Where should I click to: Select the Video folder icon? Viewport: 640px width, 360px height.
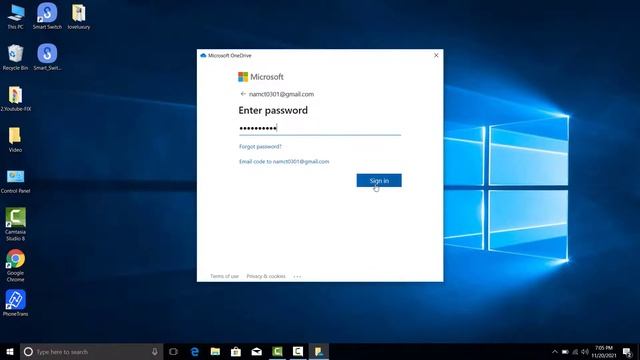coord(16,139)
